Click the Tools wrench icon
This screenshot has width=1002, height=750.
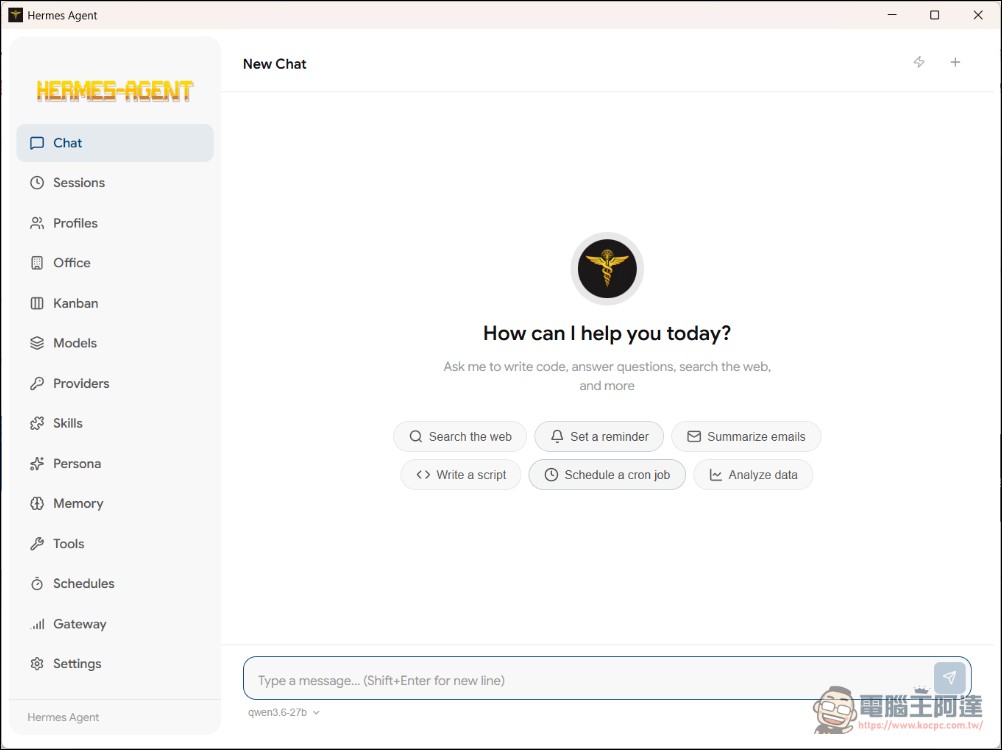click(x=37, y=544)
